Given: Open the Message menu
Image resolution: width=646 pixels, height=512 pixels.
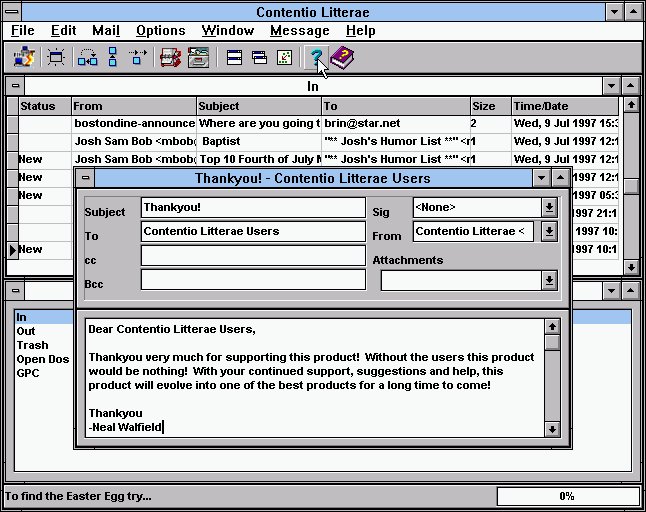Looking at the screenshot, I should (x=300, y=30).
